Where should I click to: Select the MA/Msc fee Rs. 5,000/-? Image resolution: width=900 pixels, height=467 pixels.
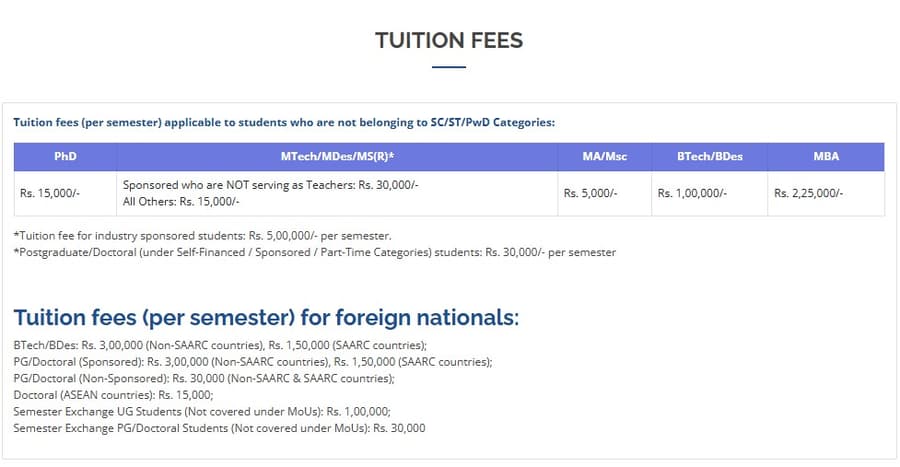click(x=590, y=193)
